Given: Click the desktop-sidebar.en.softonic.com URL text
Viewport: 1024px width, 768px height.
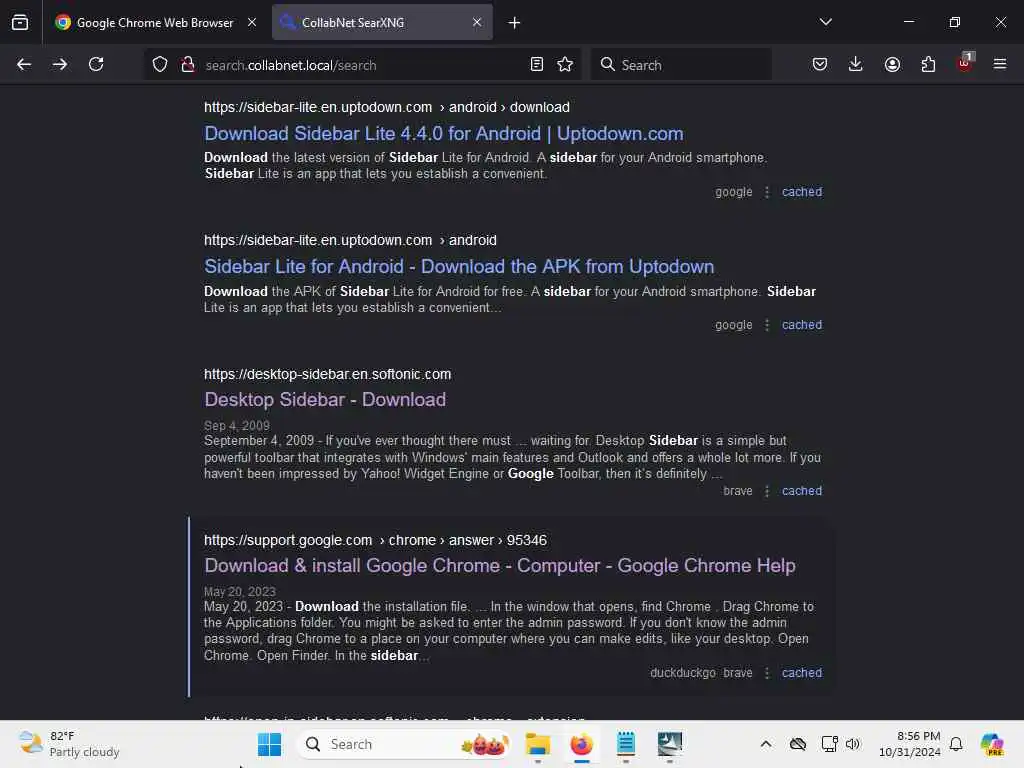Looking at the screenshot, I should [327, 374].
